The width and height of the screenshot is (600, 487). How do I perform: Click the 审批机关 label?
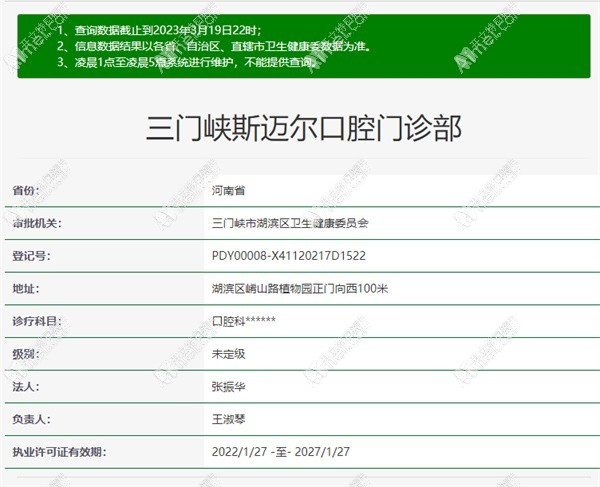[x=37, y=223]
